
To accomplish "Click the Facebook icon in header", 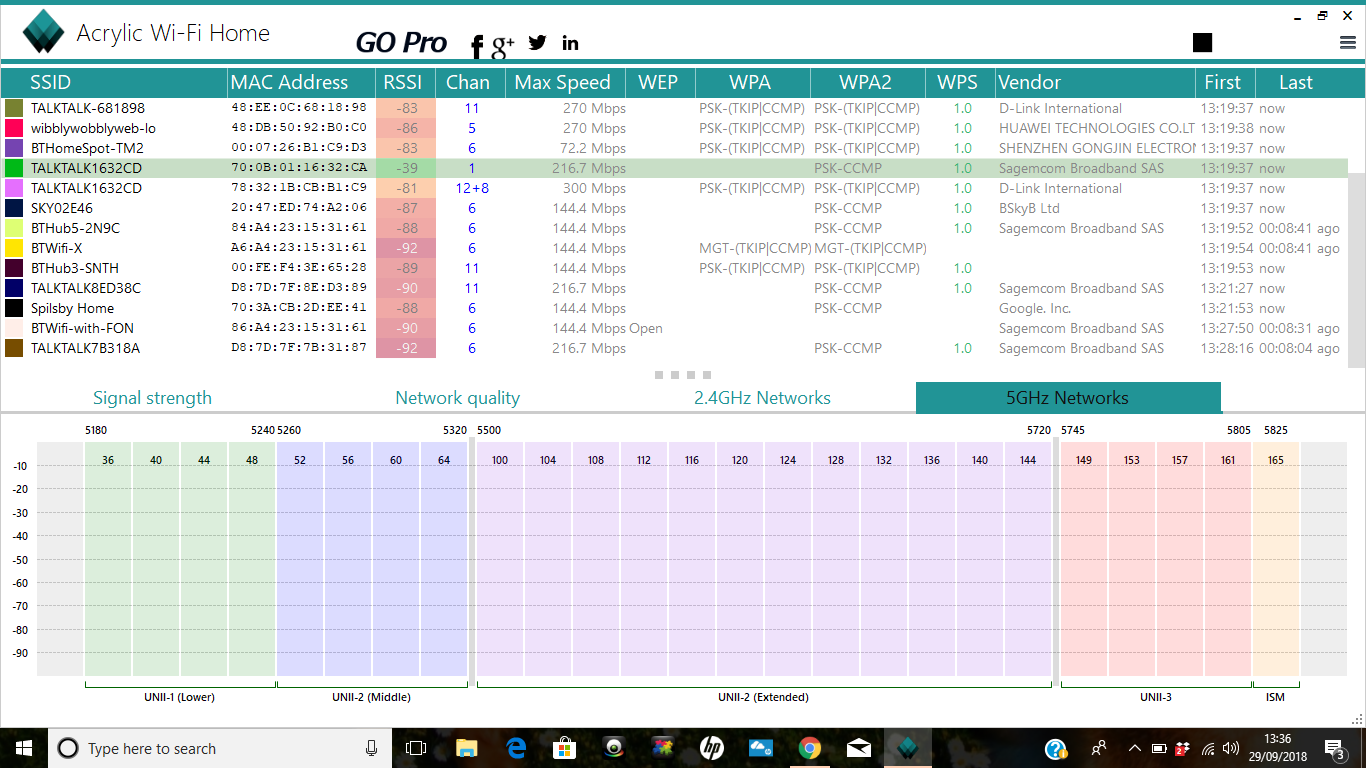I will pos(477,45).
